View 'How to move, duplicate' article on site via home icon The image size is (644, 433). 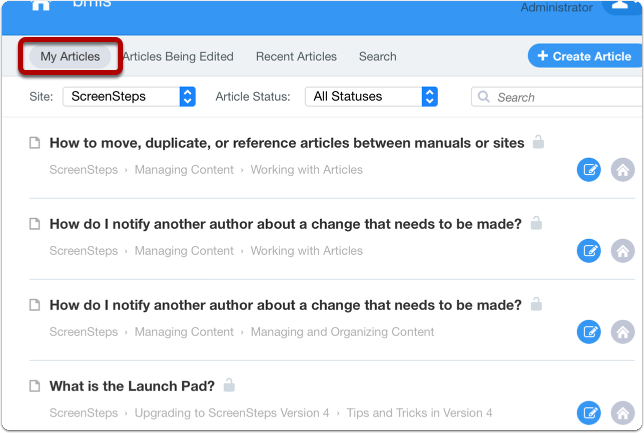623,170
